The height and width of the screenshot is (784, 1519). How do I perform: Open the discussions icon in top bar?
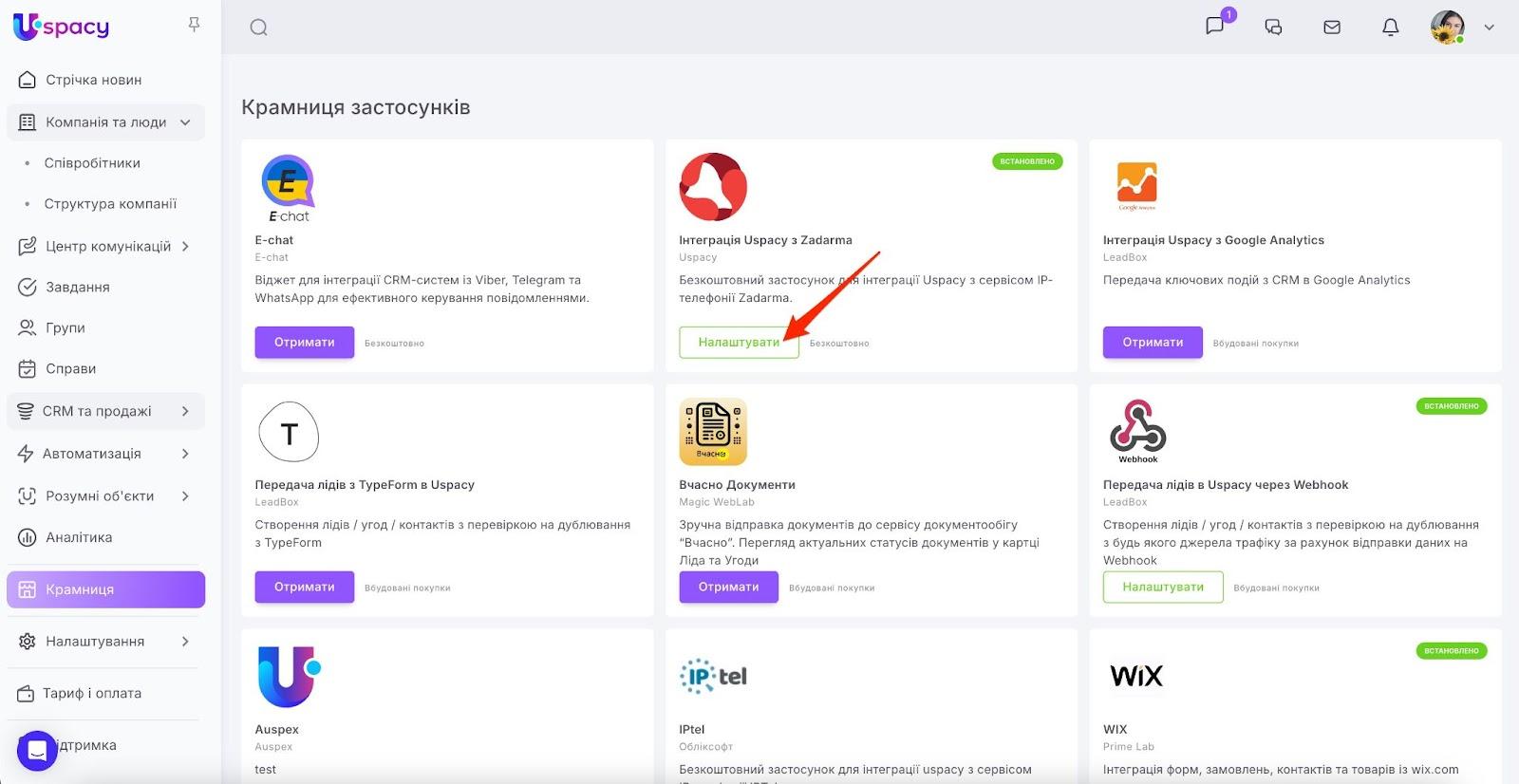tap(1273, 28)
